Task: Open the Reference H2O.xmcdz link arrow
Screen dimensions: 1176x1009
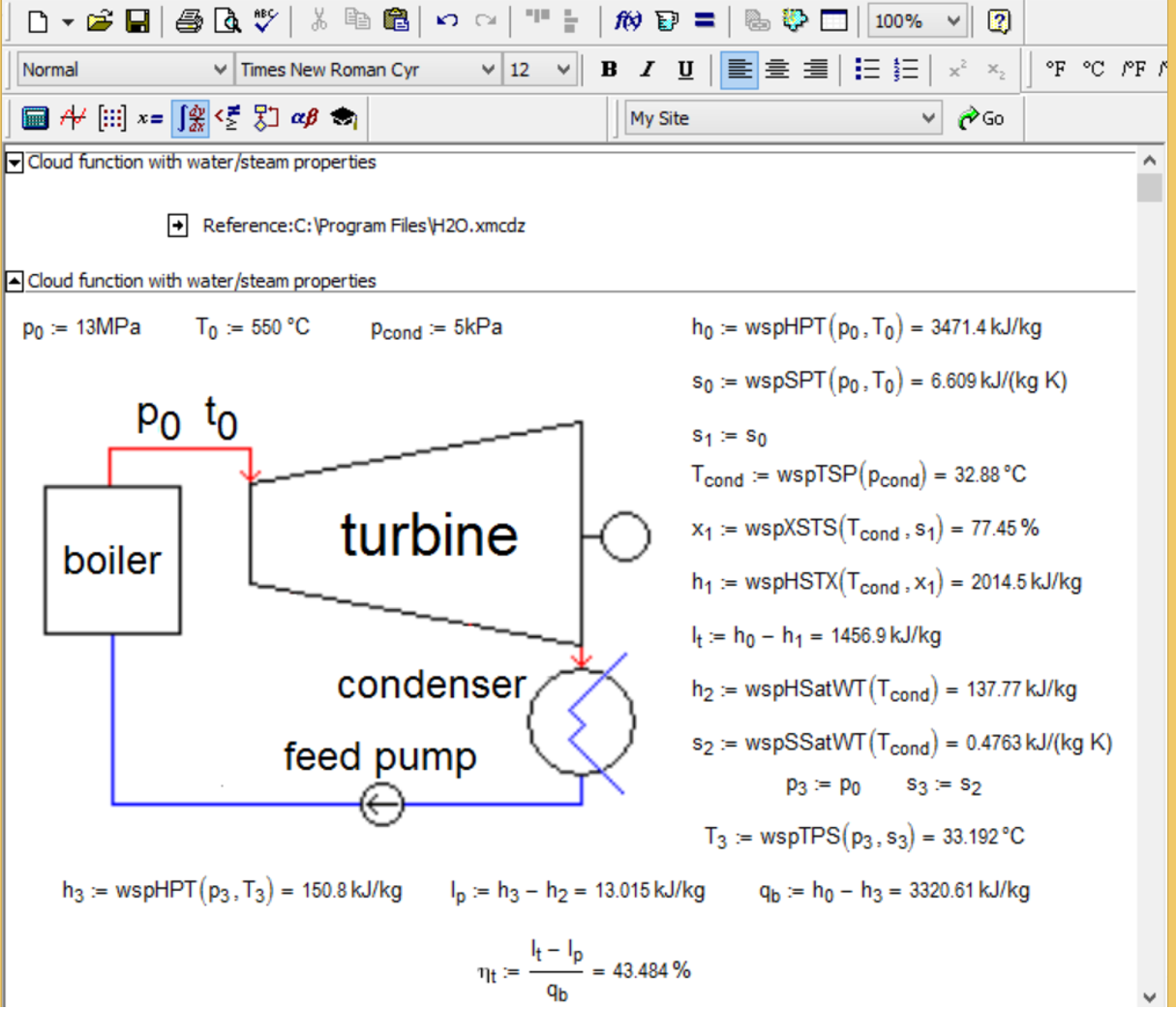Action: pyautogui.click(x=177, y=226)
